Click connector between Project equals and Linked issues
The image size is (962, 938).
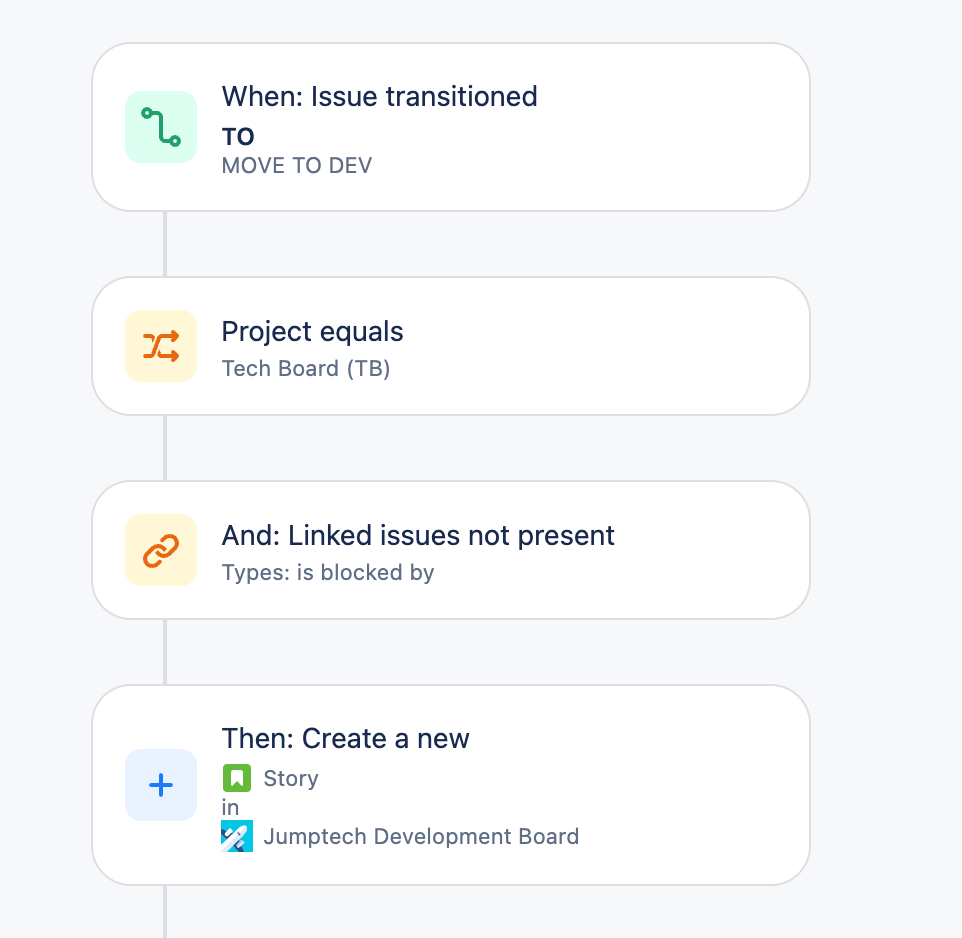(165, 448)
